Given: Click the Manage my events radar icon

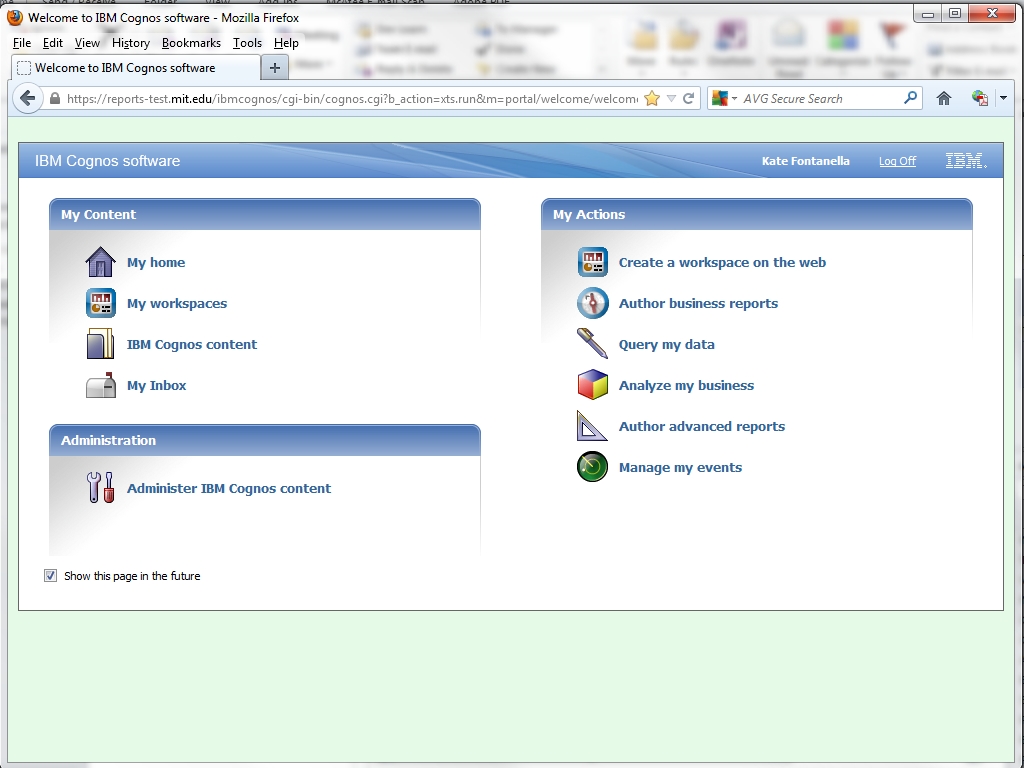Looking at the screenshot, I should [592, 467].
